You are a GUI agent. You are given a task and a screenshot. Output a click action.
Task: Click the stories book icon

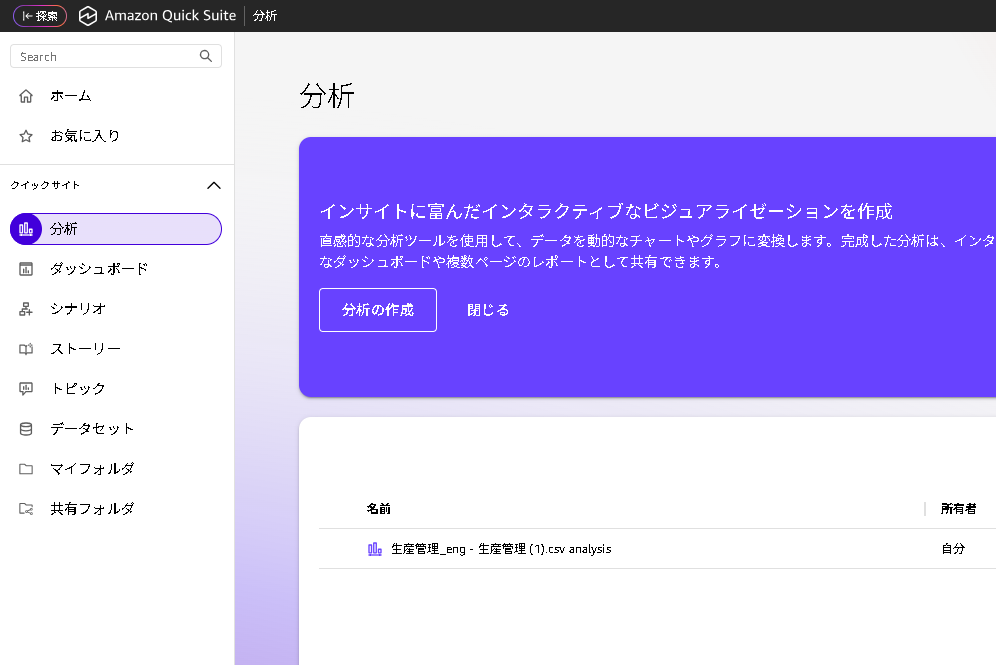[26, 349]
